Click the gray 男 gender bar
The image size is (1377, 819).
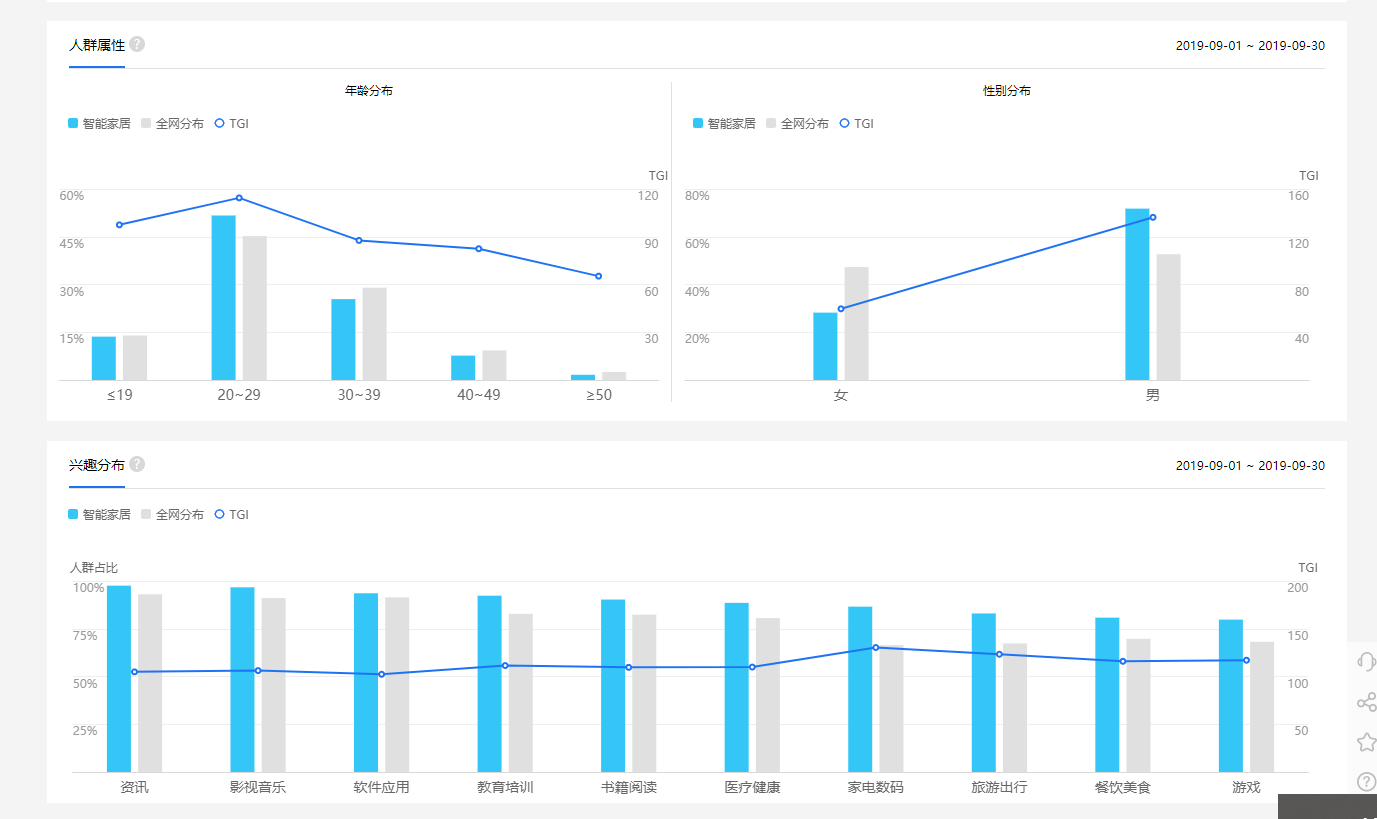tap(1168, 317)
